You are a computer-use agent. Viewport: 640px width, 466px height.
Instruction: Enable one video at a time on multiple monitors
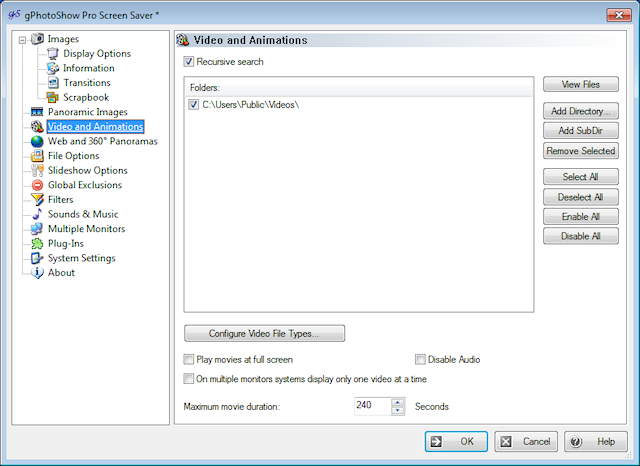click(189, 379)
